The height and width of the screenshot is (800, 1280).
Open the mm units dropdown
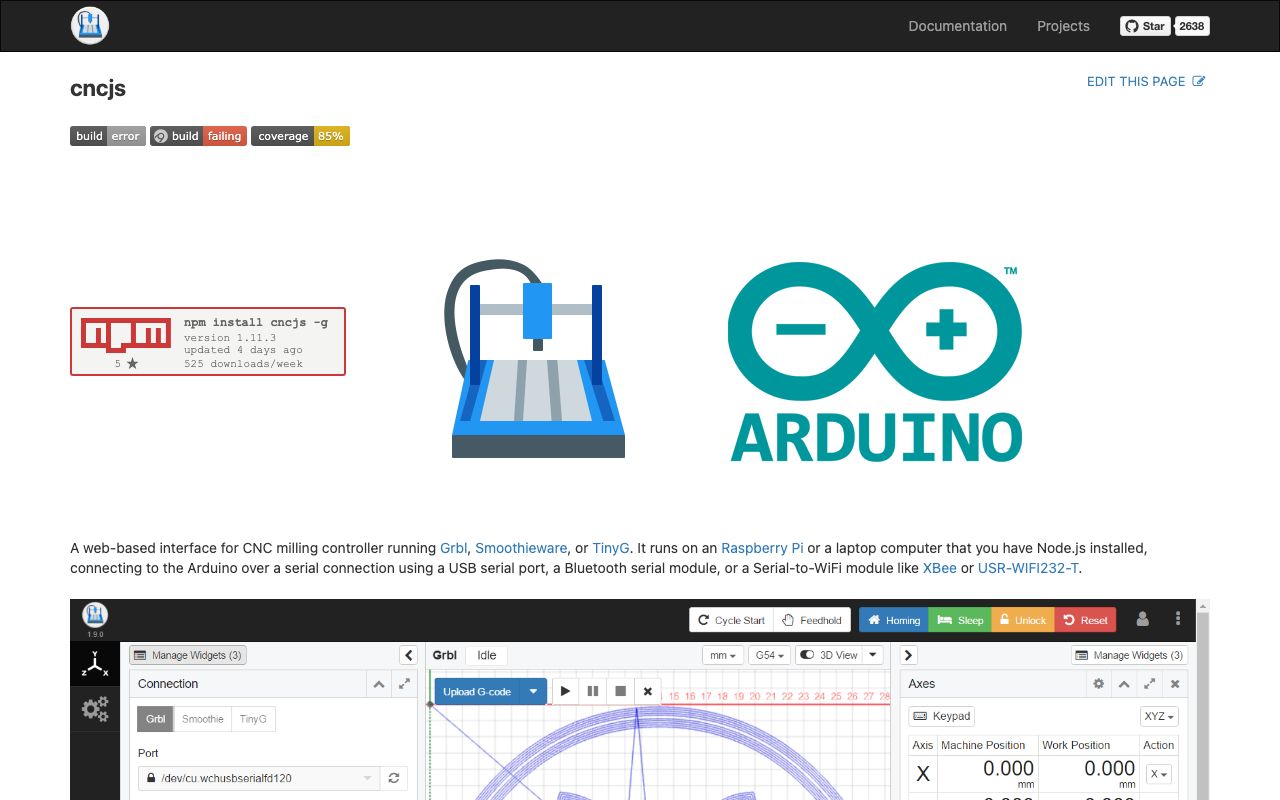coord(723,655)
